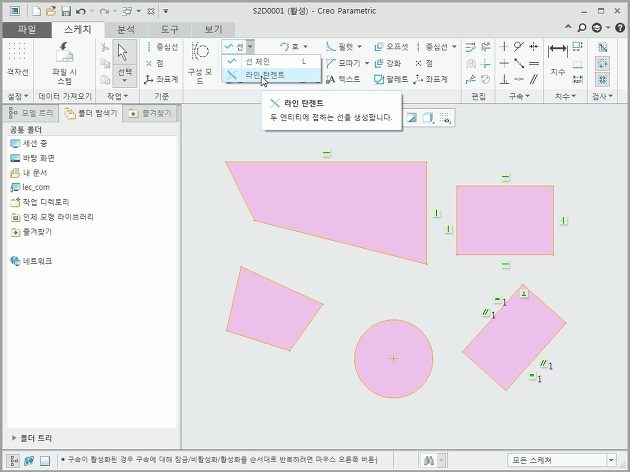This screenshot has height=472, width=630.
Task: Expand the 검사 group menu
Action: (x=602, y=96)
